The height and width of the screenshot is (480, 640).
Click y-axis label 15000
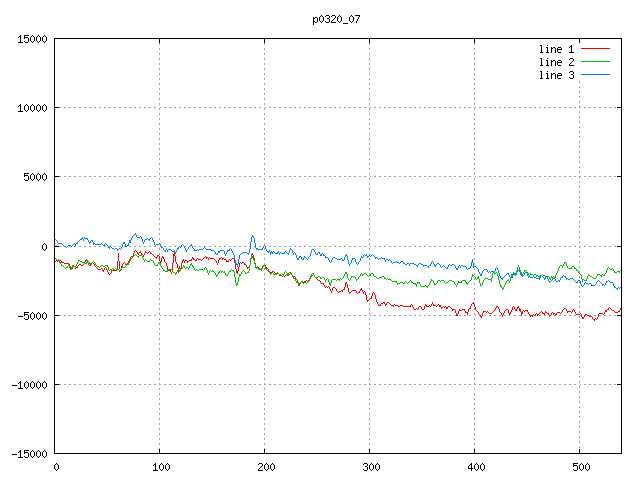coord(32,39)
